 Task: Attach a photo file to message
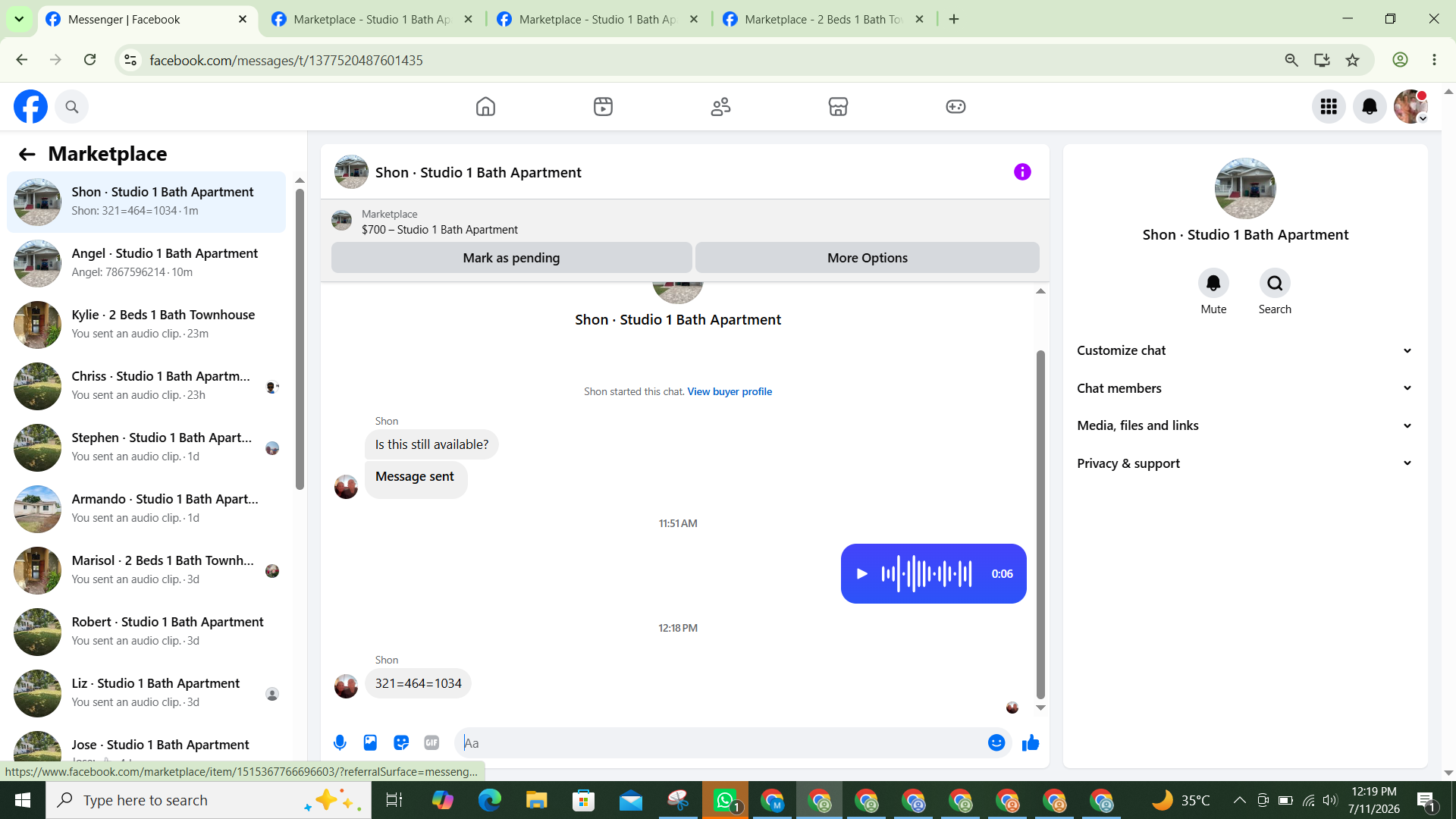point(370,743)
